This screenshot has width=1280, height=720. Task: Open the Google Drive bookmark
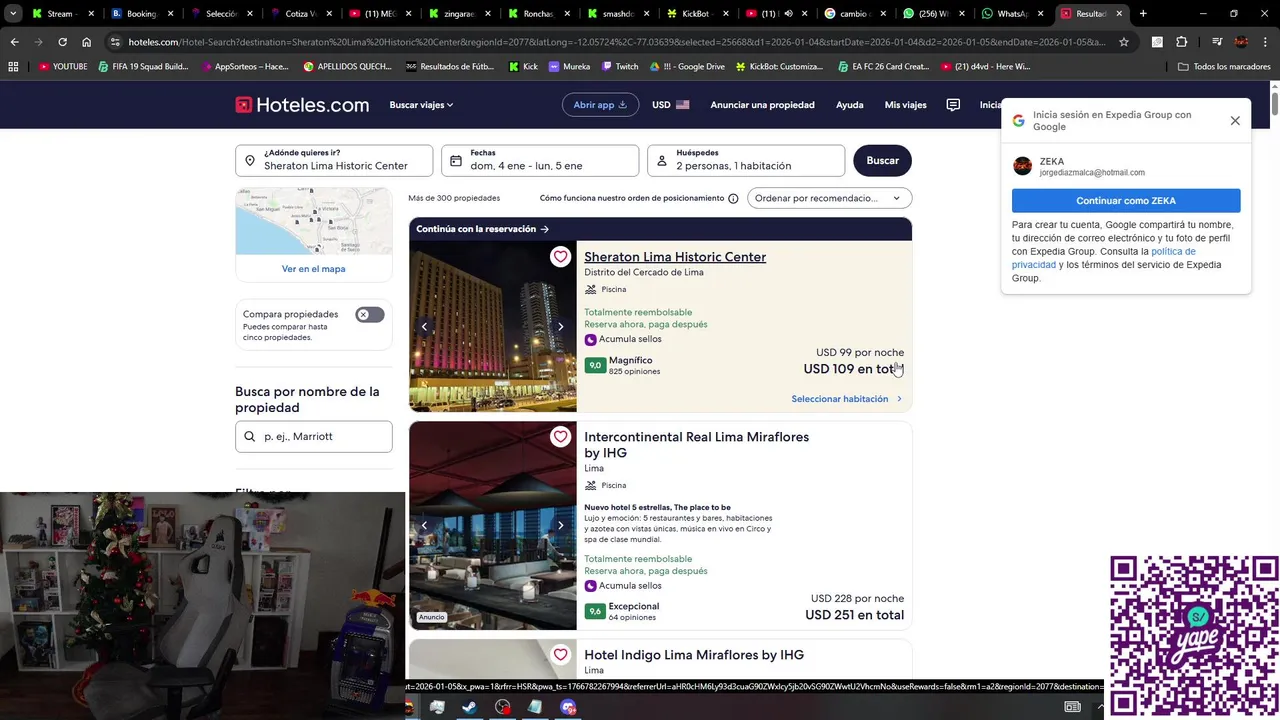(687, 66)
